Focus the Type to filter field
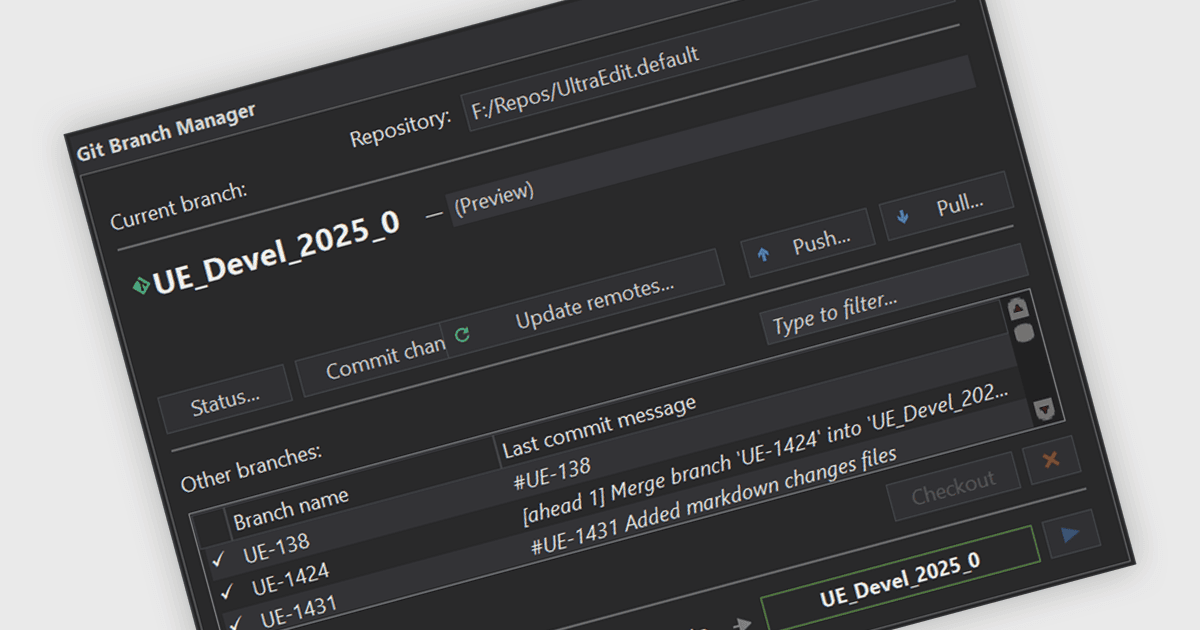 (894, 296)
